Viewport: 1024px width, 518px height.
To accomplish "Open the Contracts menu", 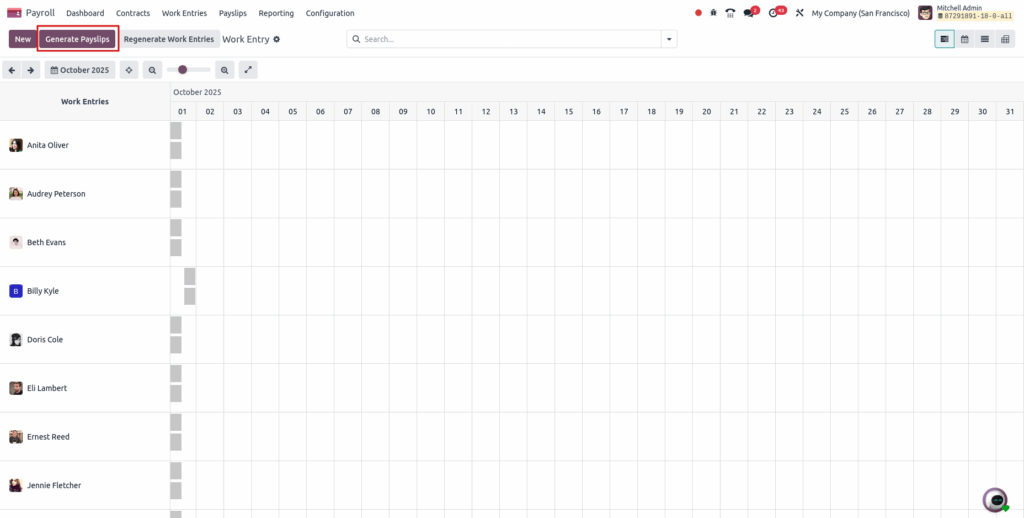I will pyautogui.click(x=133, y=13).
